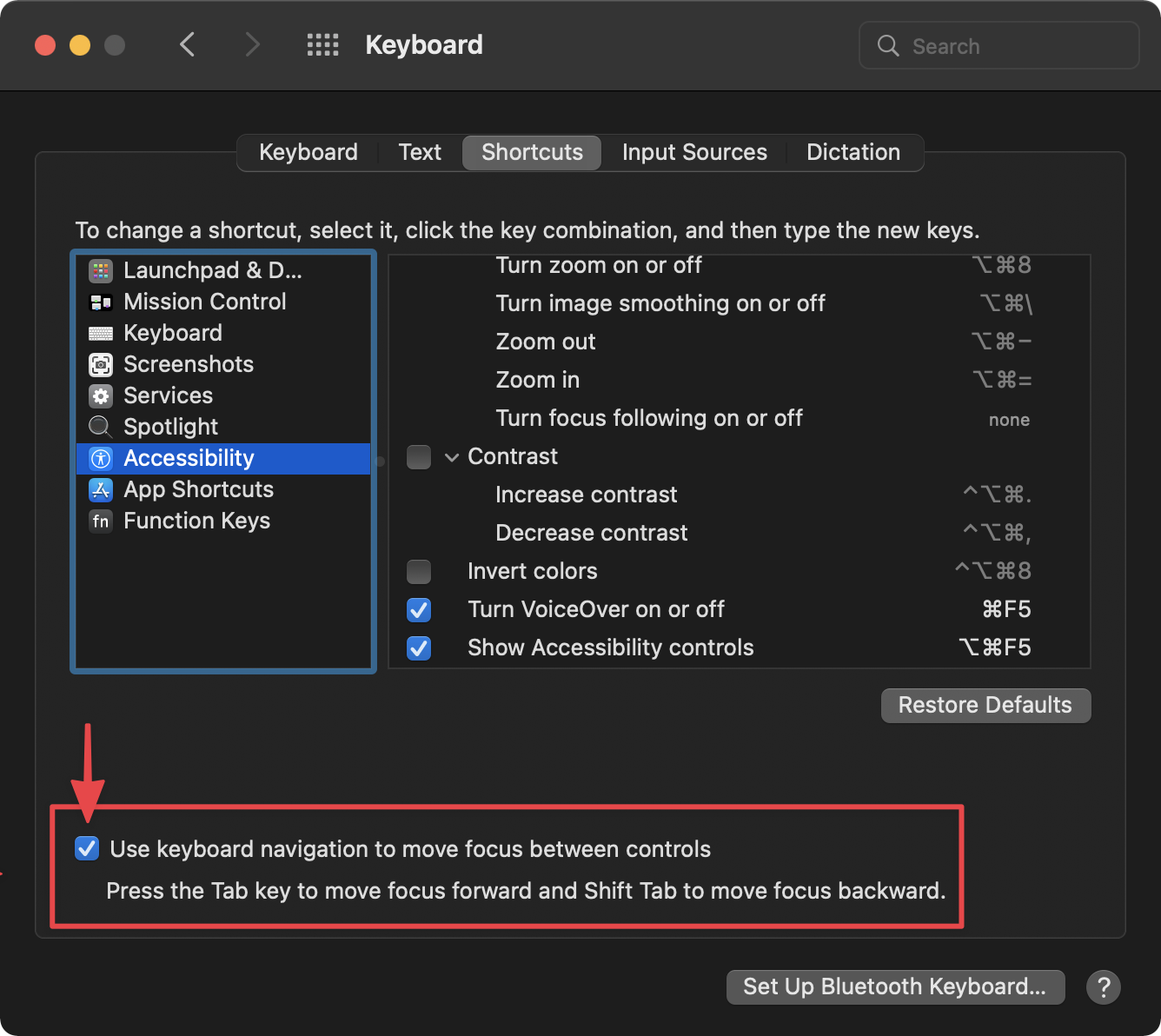Open Launchpad & Dock shortcuts

pos(213,270)
